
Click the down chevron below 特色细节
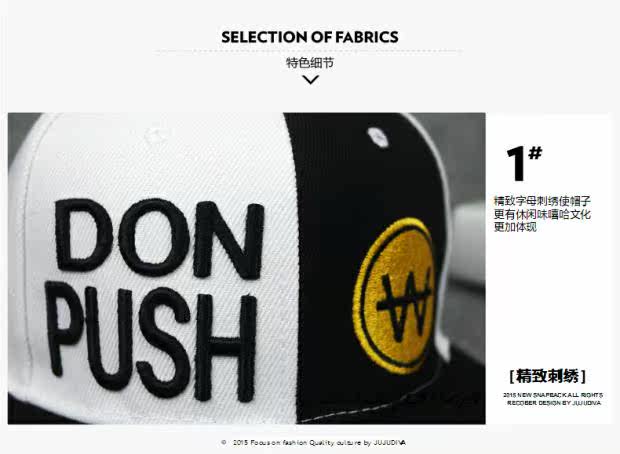coord(310,79)
